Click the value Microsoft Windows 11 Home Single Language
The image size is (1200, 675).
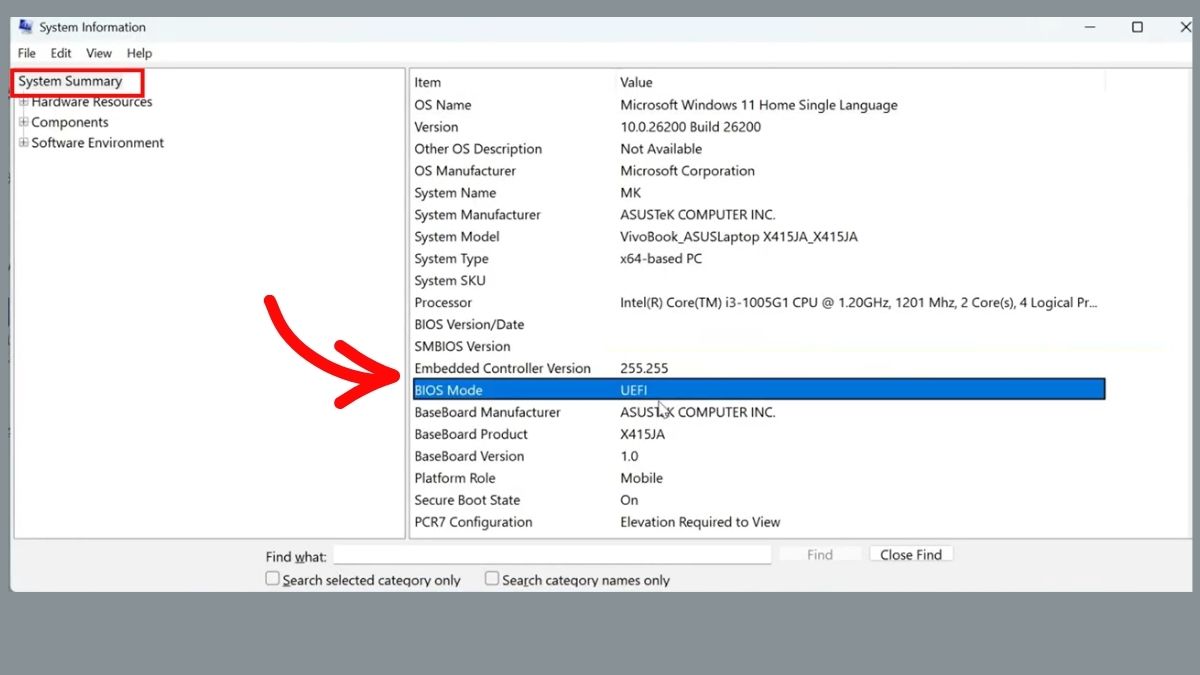[x=759, y=105]
